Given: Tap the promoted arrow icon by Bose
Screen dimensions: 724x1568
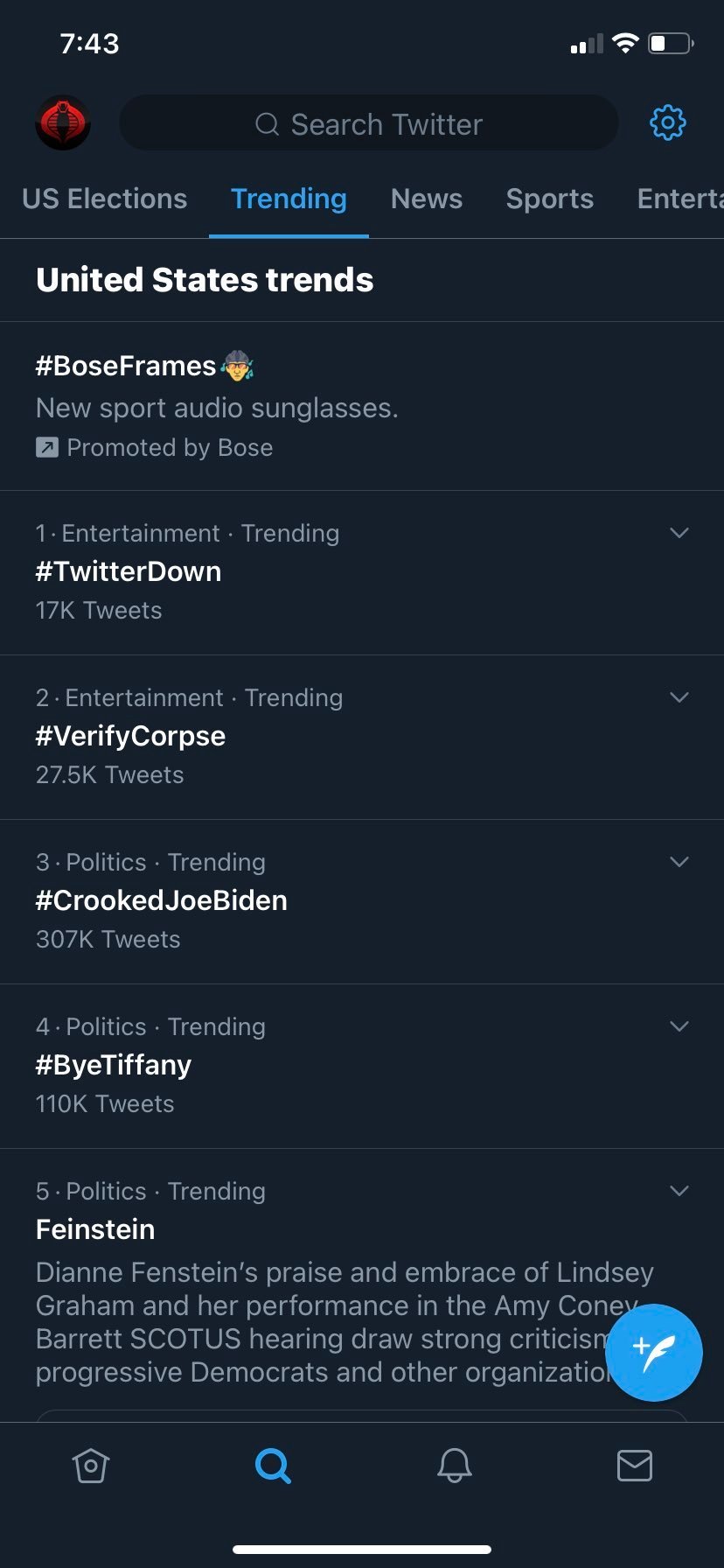Looking at the screenshot, I should tap(46, 447).
